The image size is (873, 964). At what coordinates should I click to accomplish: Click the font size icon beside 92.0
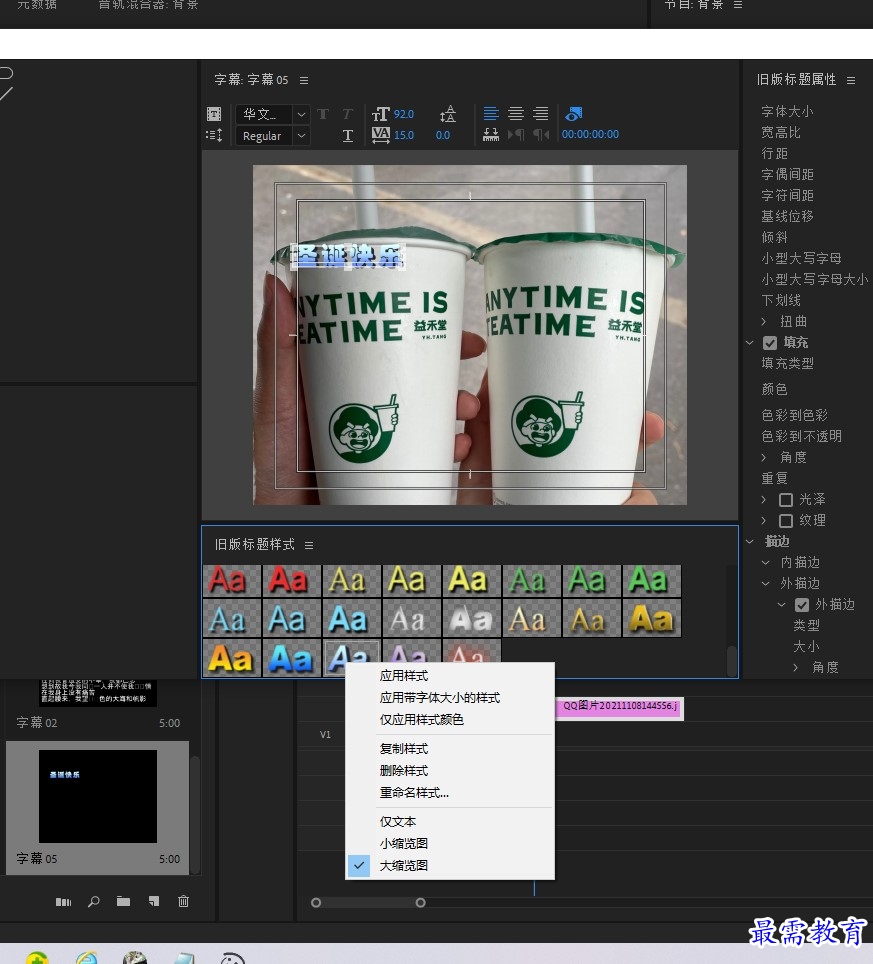tap(381, 114)
